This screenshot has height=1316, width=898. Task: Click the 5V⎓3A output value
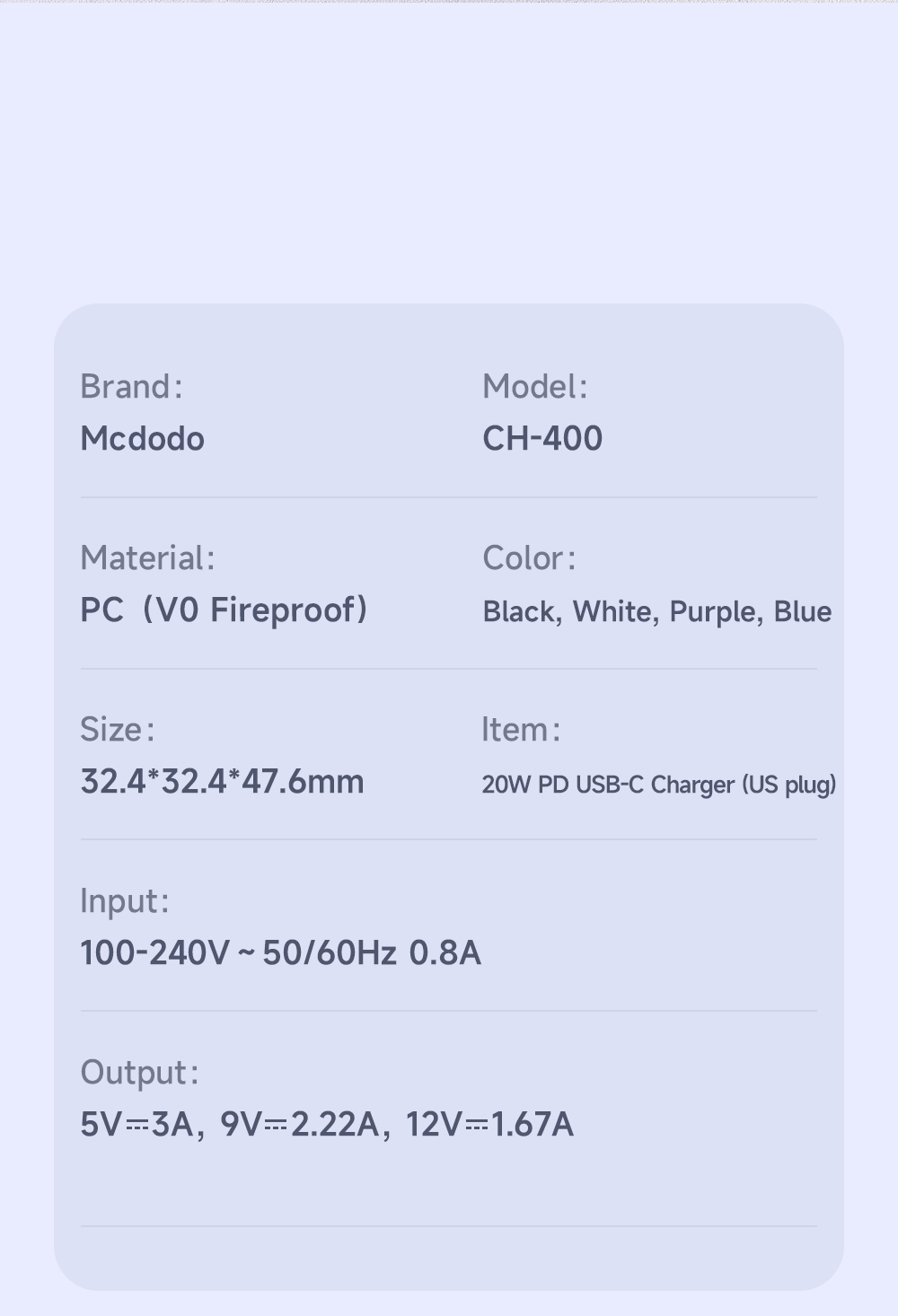tap(136, 1125)
